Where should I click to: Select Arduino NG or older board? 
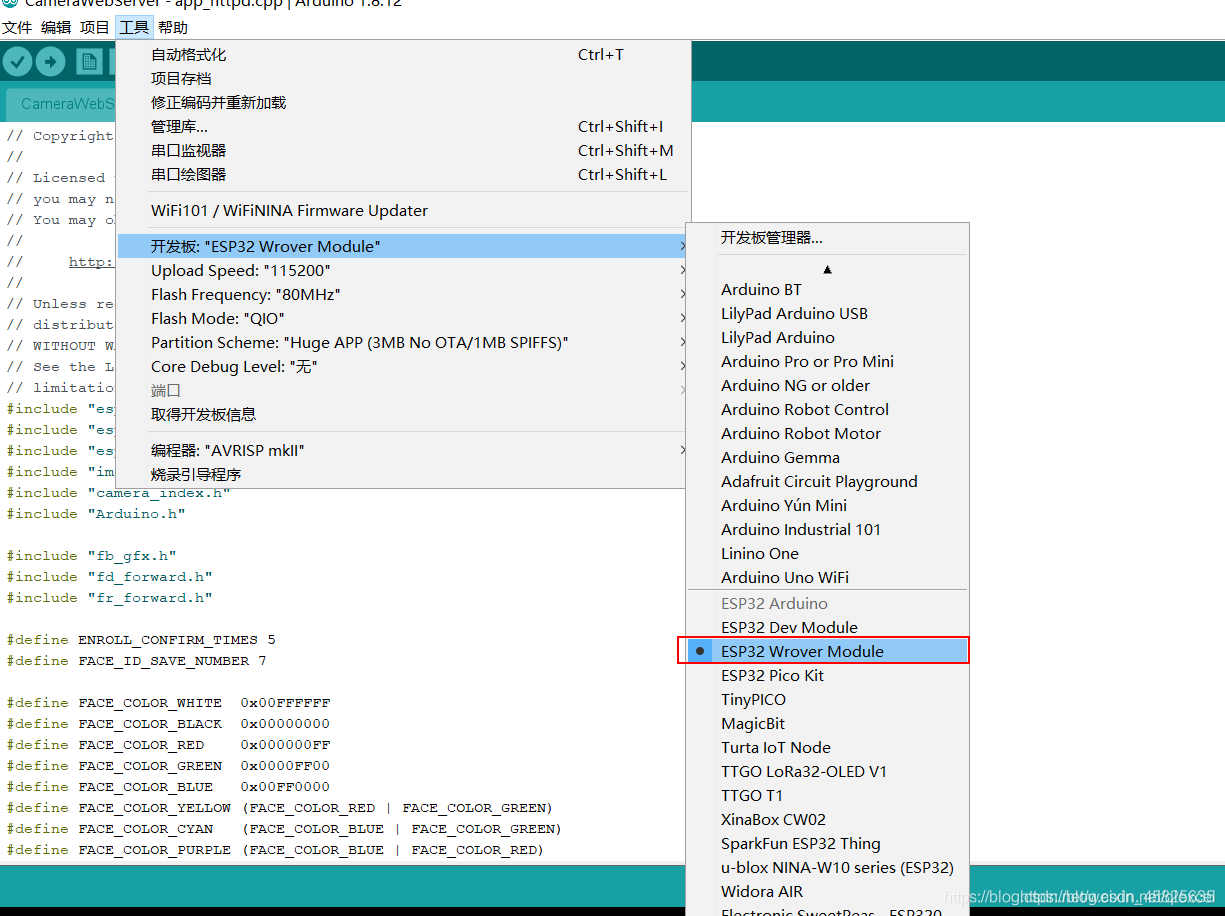click(827, 386)
